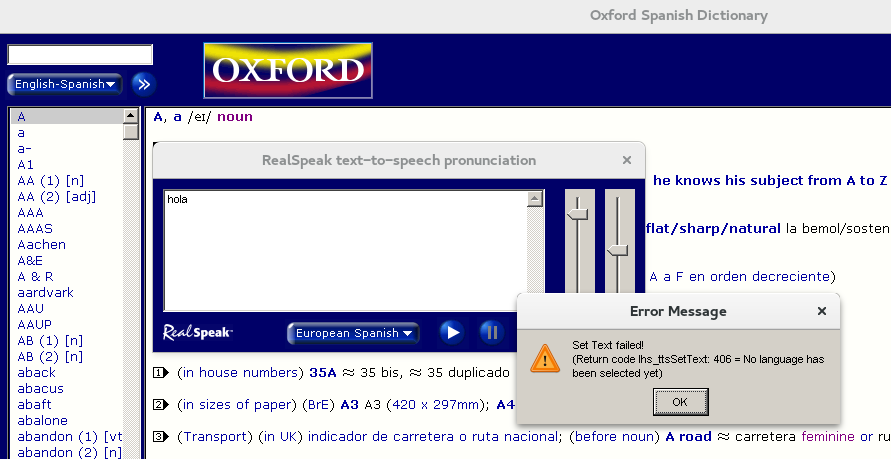This screenshot has width=891, height=459.
Task: Click into the text box containing hola
Action: 345,251
